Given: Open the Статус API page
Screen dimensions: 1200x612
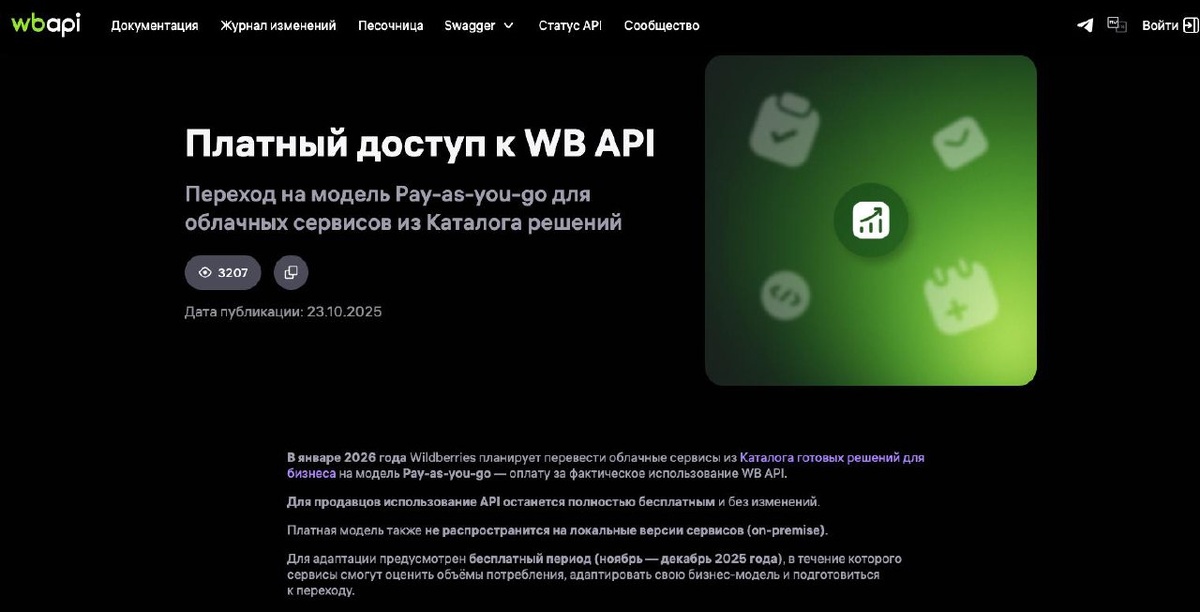Looking at the screenshot, I should tap(570, 25).
